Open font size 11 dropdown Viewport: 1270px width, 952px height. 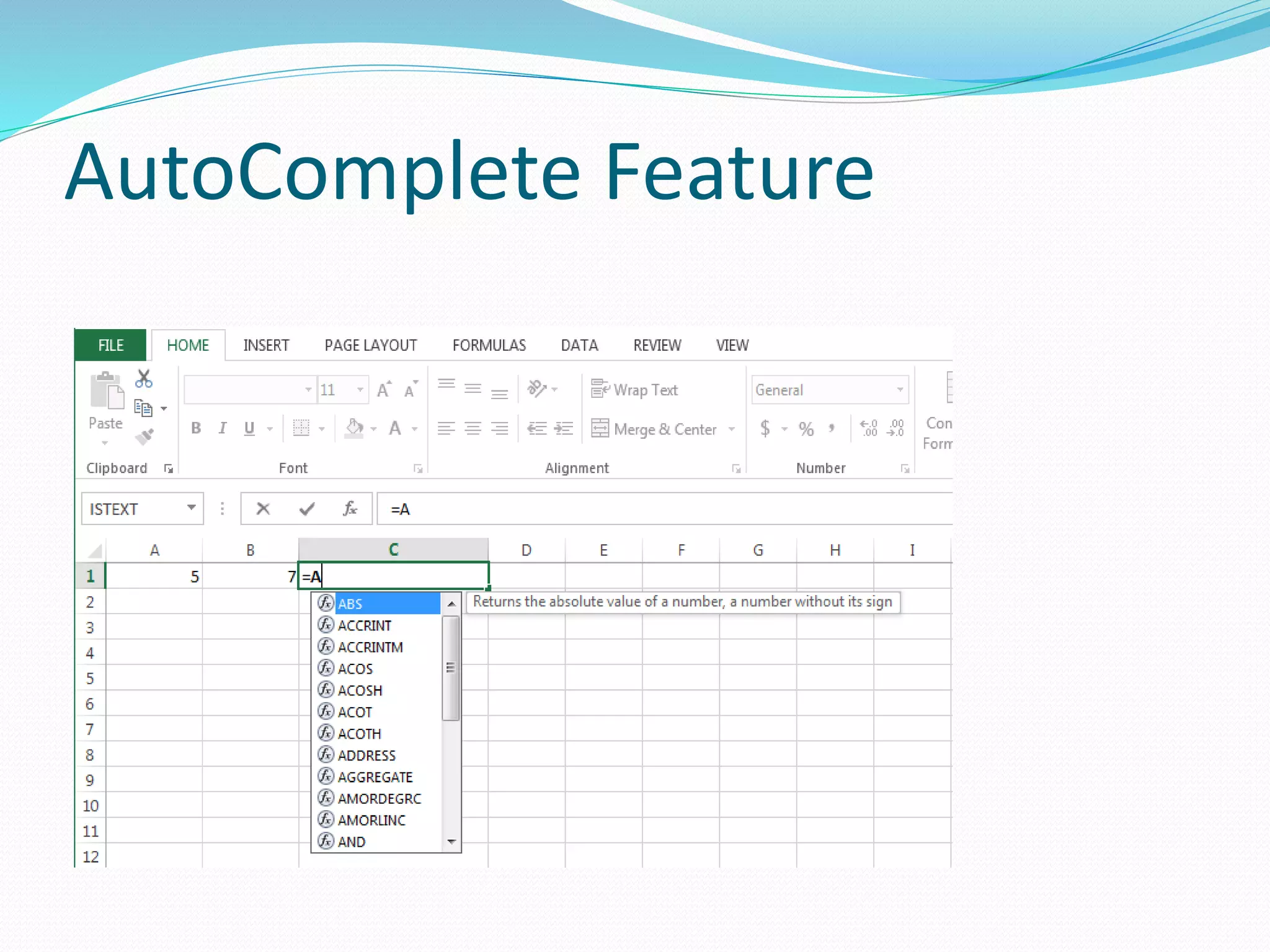[360, 390]
